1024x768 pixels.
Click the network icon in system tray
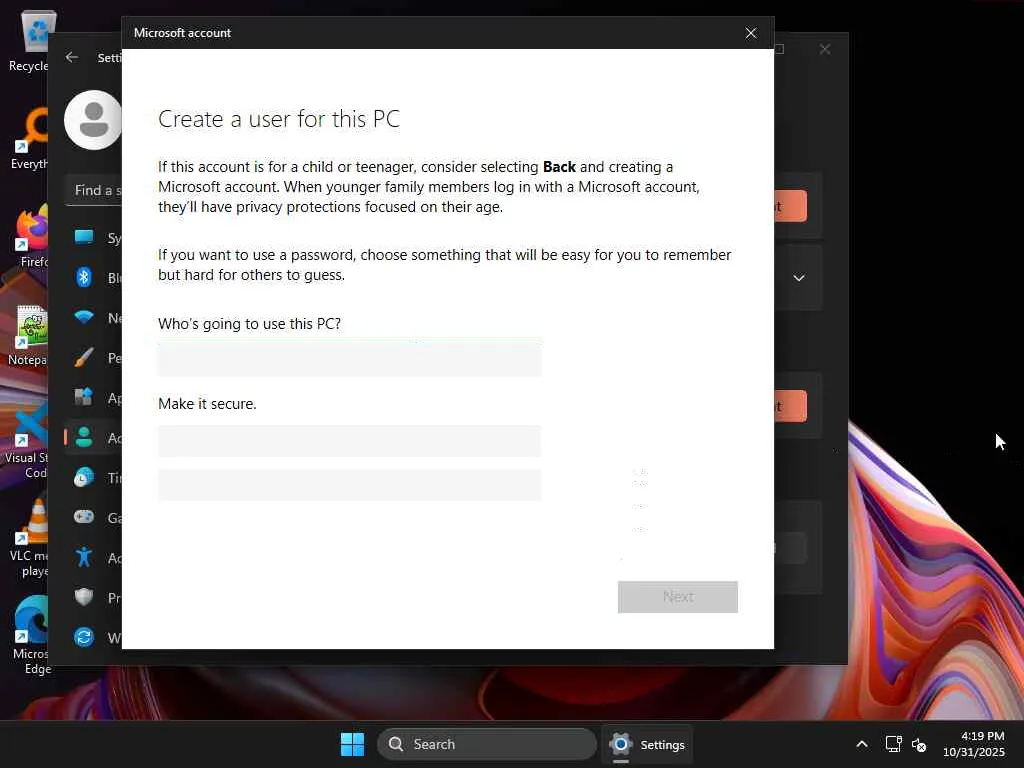click(893, 744)
